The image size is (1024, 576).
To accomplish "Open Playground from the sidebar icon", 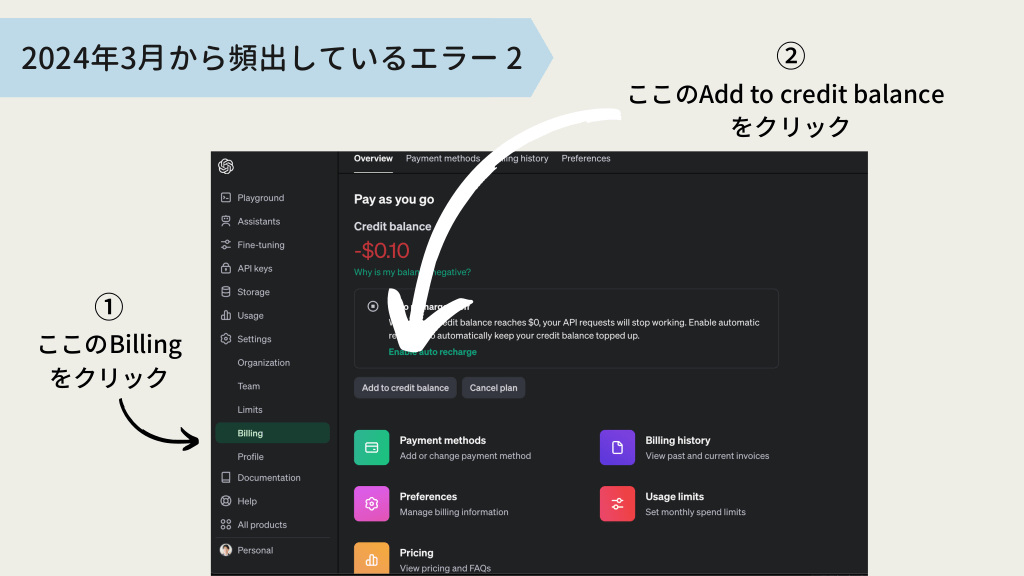I will pos(226,198).
